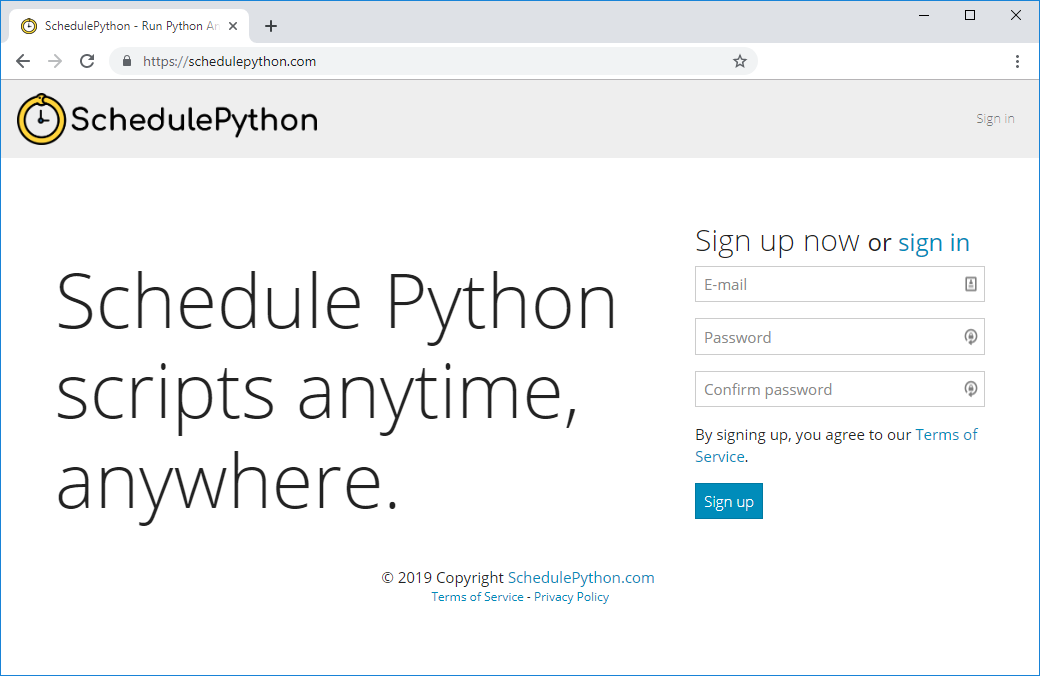Screen dimensions: 1040x676
Task: Click password manager icon in Confirm password field
Action: 970,389
